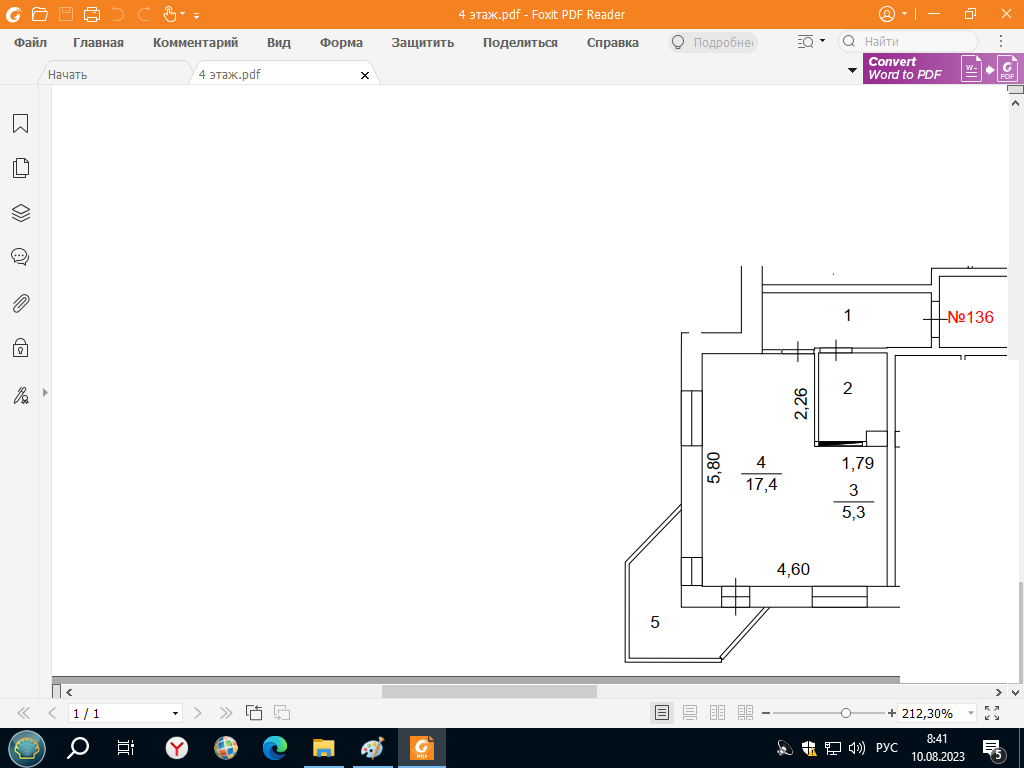This screenshot has height=768, width=1024.
Task: Go to previous page arrow
Action: pyautogui.click(x=52, y=712)
